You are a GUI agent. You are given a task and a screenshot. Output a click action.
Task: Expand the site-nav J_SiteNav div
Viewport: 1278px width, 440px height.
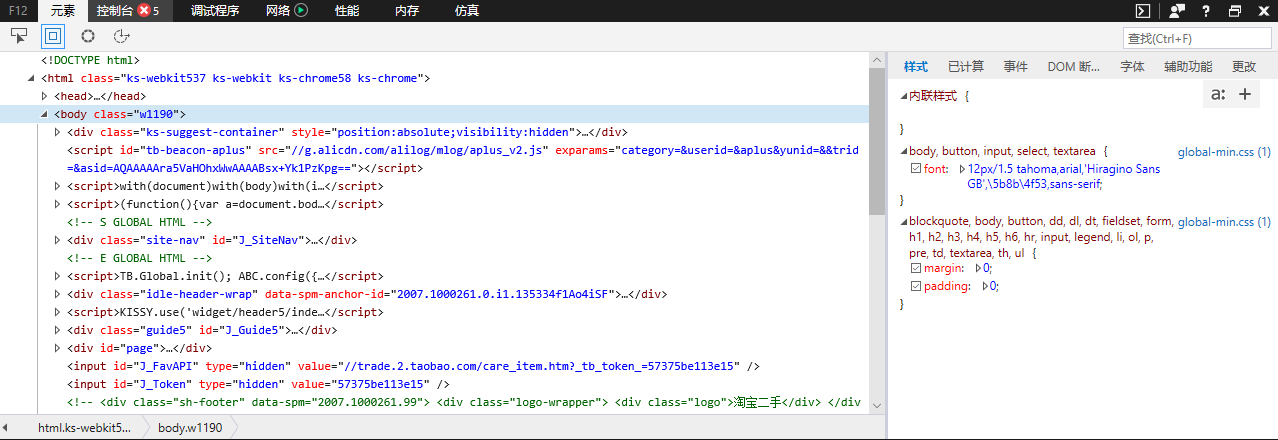[57, 240]
